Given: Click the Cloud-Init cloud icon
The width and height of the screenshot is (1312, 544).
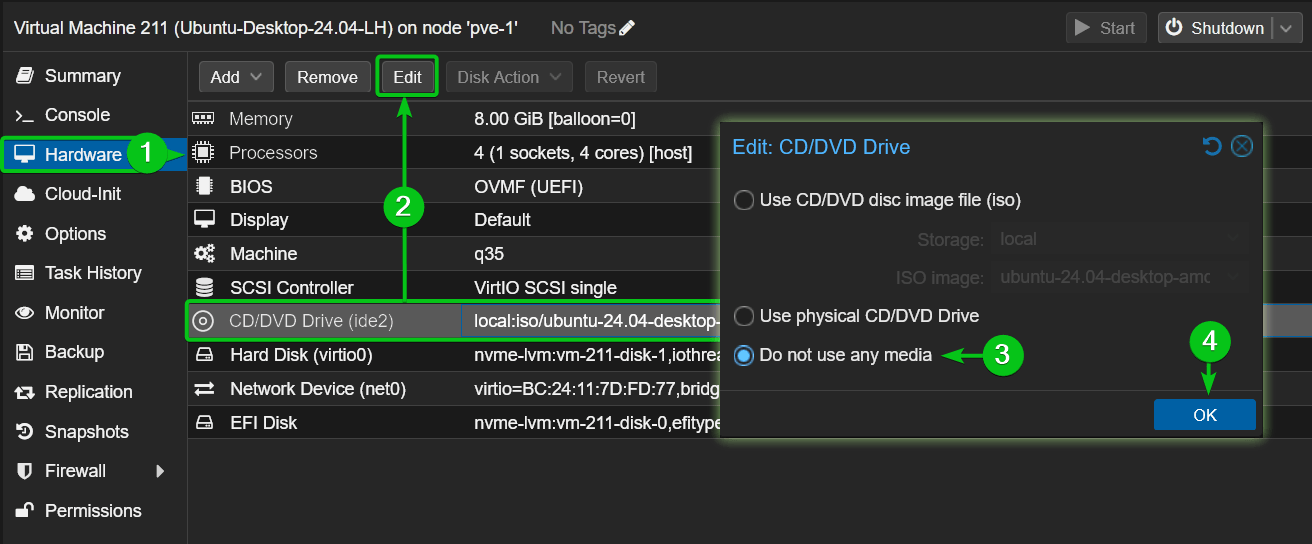Looking at the screenshot, I should tap(25, 194).
